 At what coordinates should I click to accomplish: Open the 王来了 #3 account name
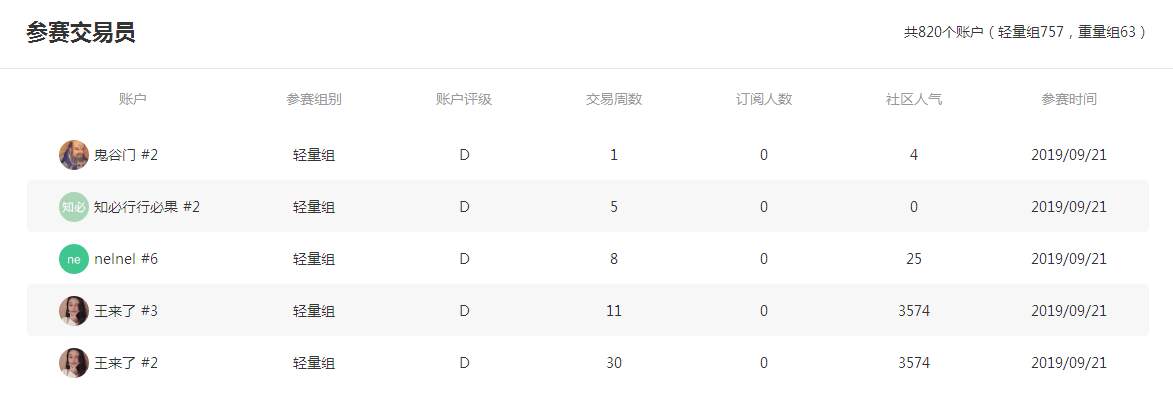(x=126, y=311)
